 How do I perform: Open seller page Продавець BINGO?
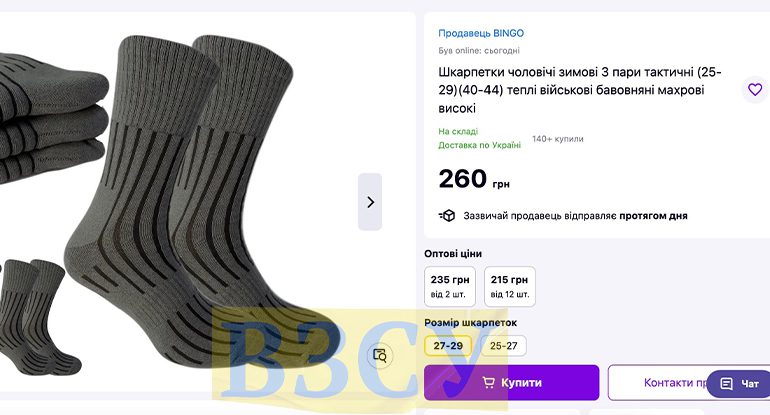click(x=481, y=33)
